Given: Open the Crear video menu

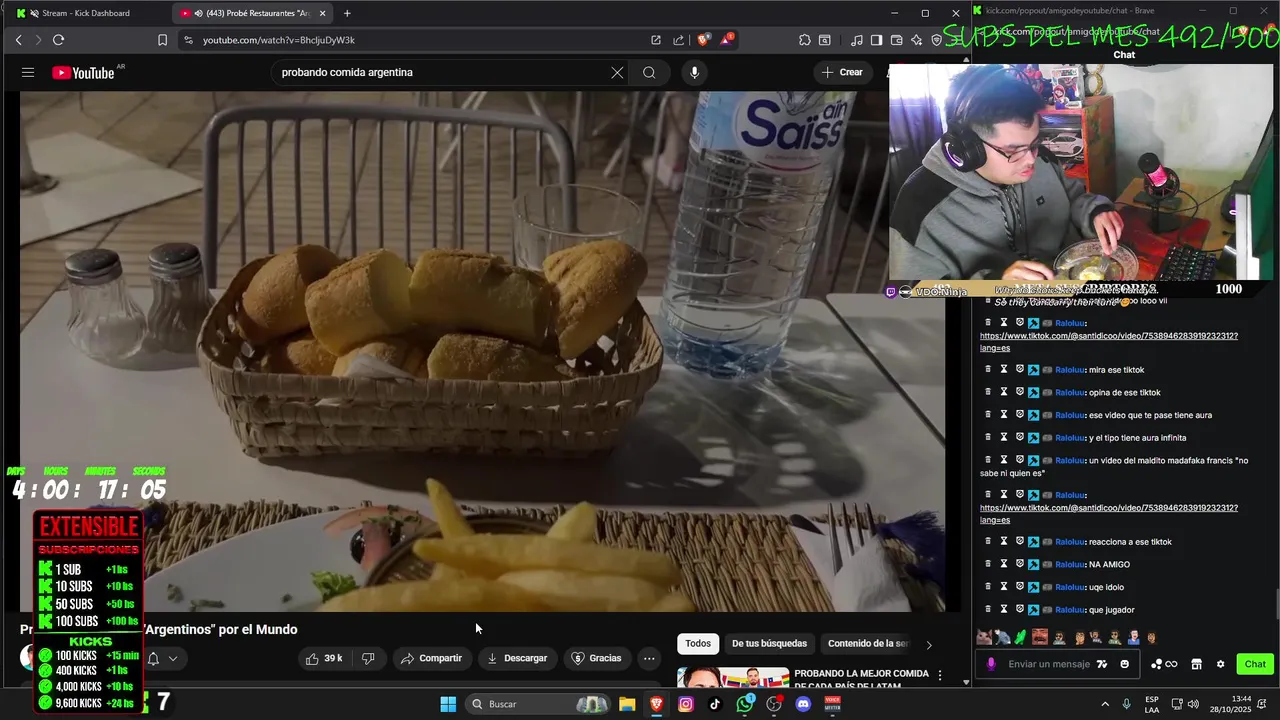Looking at the screenshot, I should pos(842,72).
